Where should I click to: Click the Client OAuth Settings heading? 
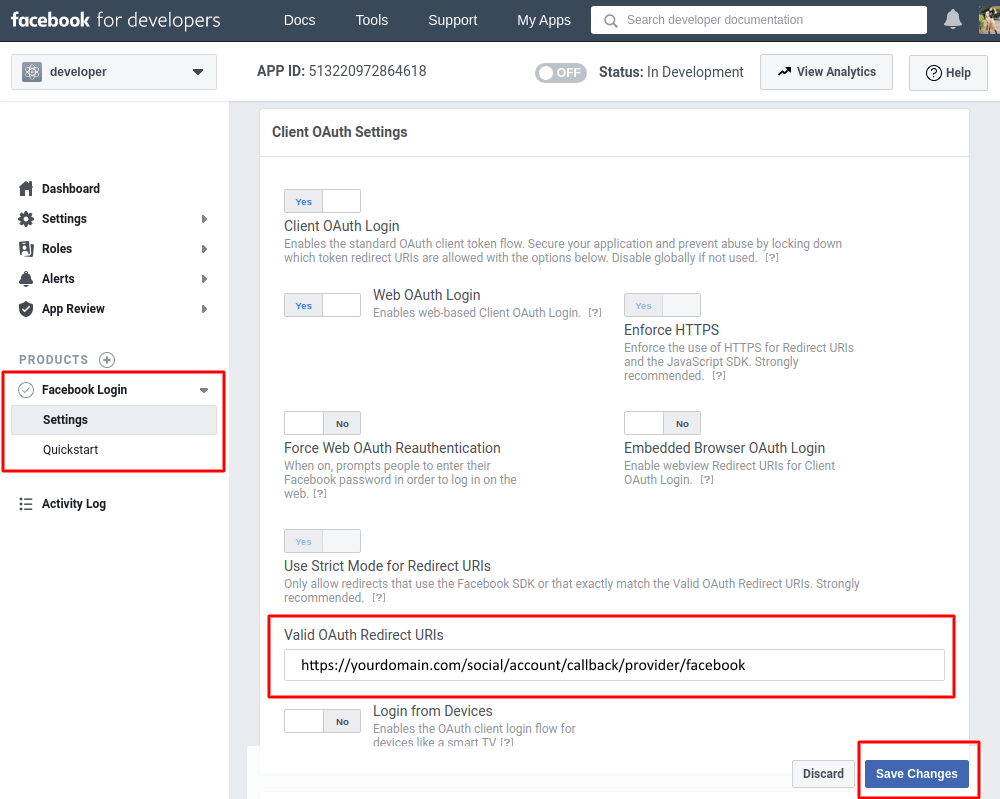pyautogui.click(x=339, y=132)
